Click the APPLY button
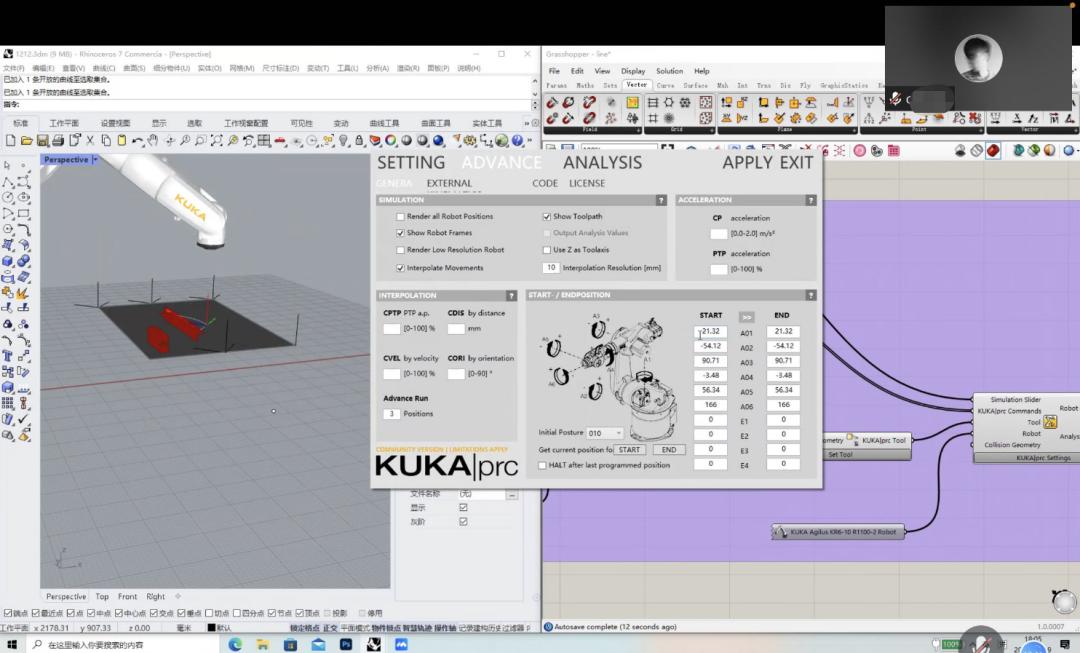Viewport: 1080px width, 653px height. click(747, 162)
